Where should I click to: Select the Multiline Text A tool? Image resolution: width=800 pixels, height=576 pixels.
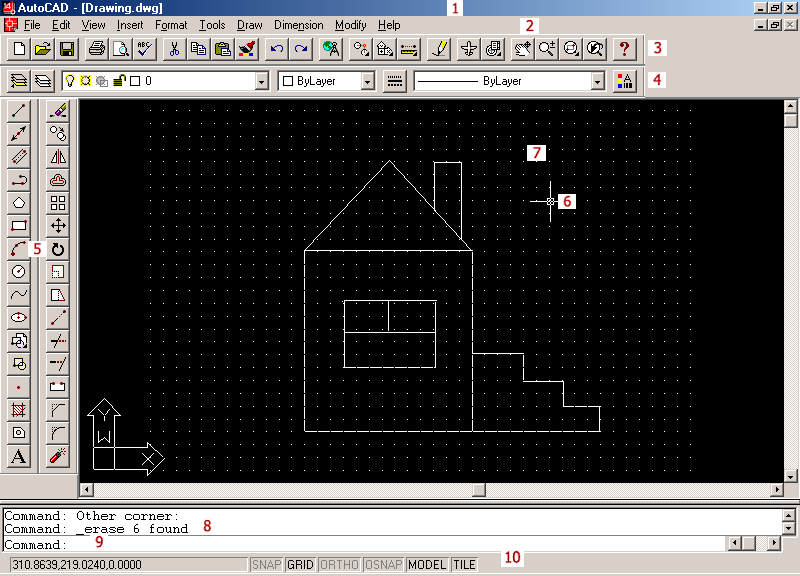point(18,456)
